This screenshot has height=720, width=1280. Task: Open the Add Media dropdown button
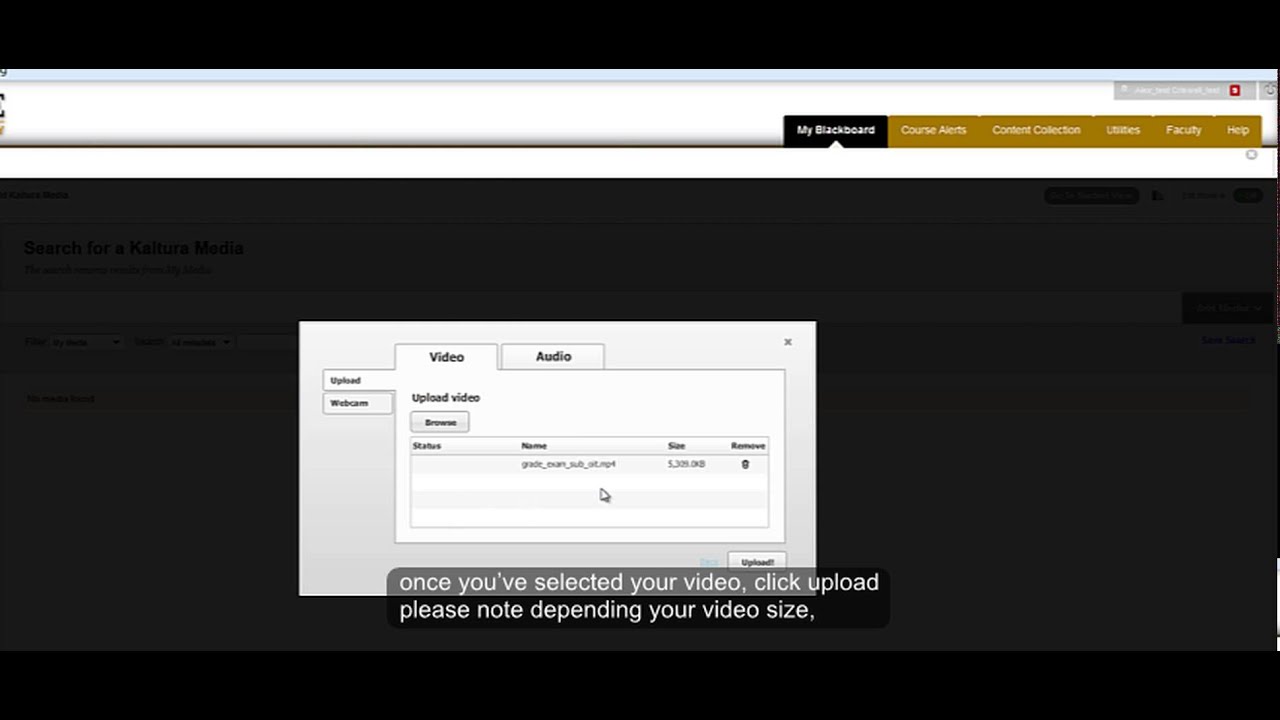coord(1227,308)
